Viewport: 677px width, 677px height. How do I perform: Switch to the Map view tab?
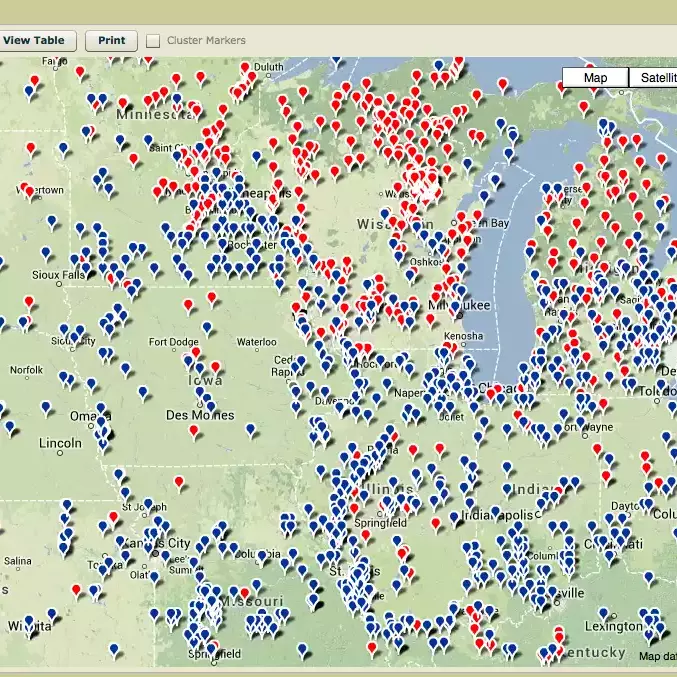pos(595,78)
